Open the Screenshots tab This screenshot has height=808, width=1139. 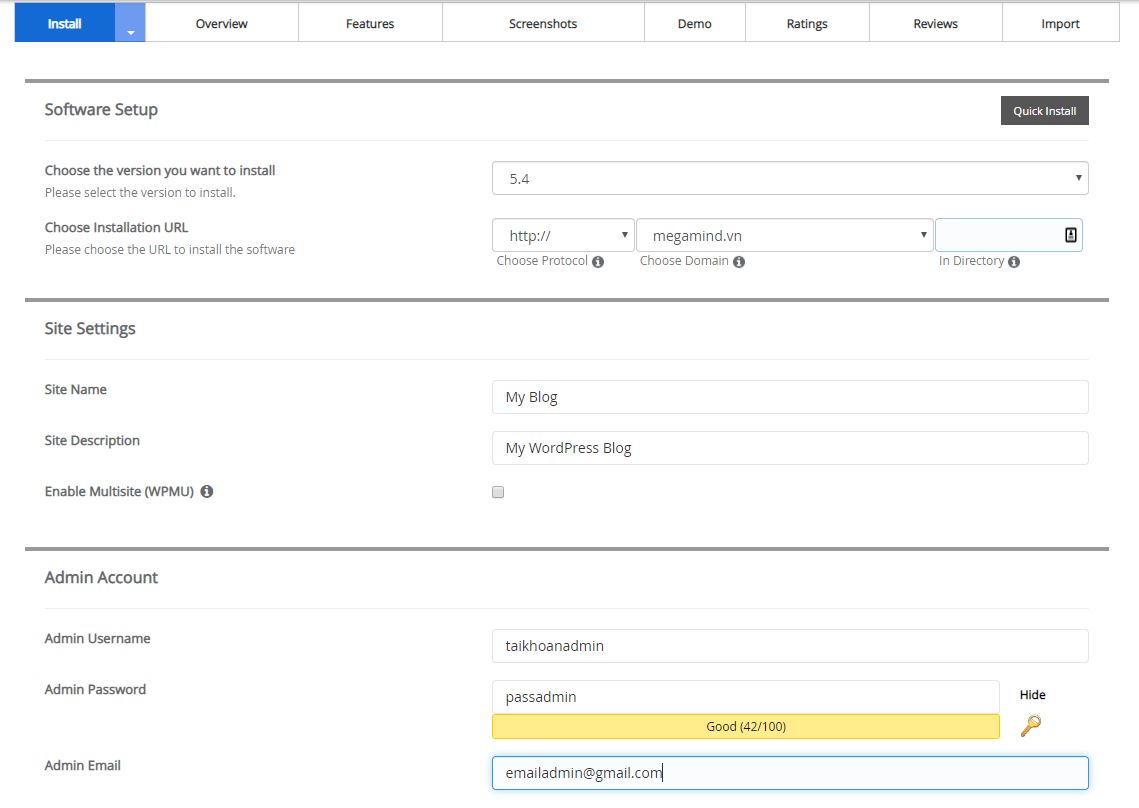542,24
